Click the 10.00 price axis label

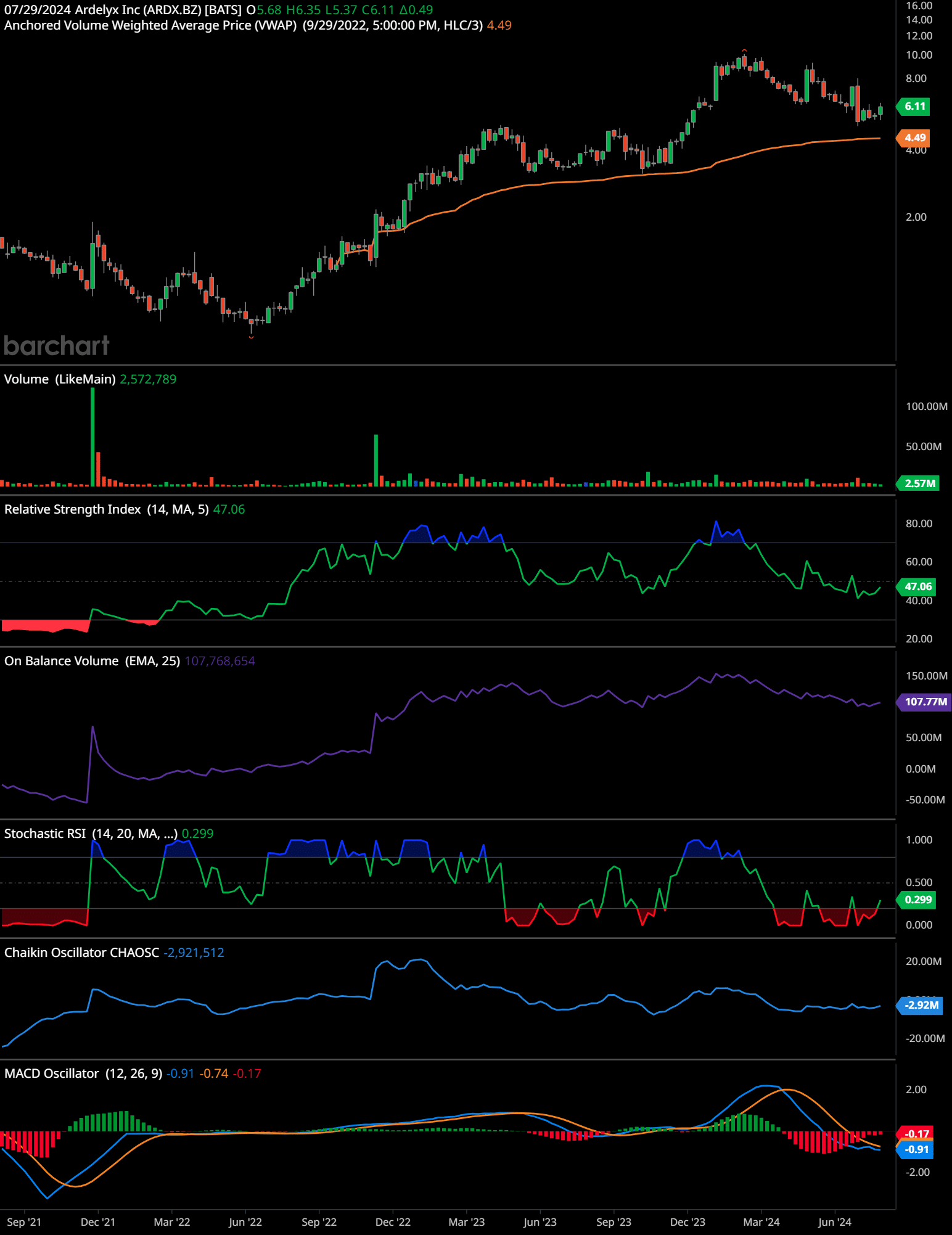coord(919,55)
